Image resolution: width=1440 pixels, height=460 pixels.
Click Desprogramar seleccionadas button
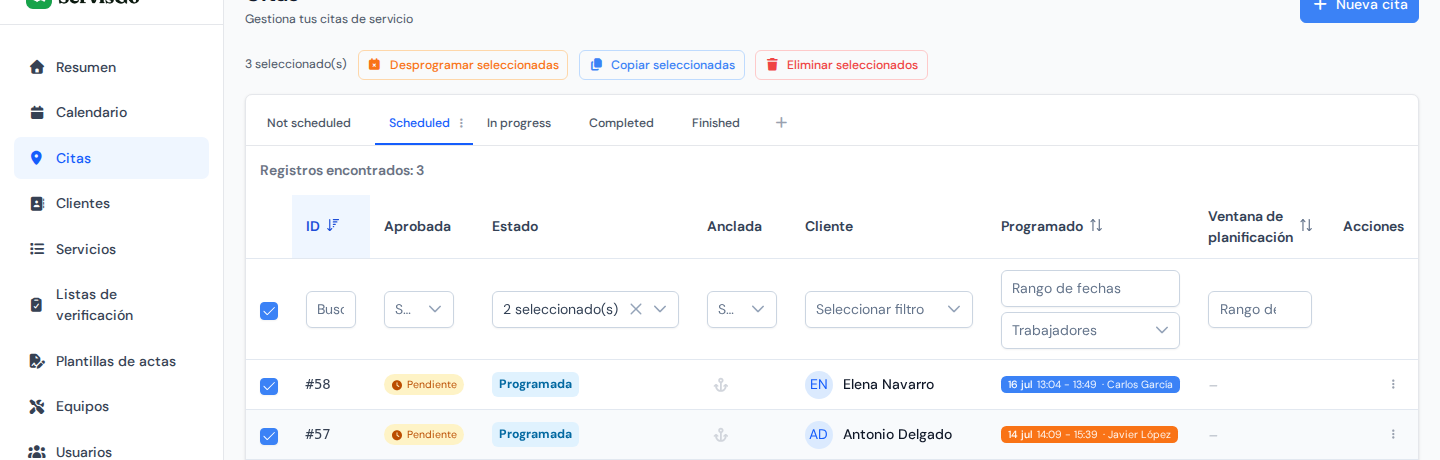coord(463,65)
